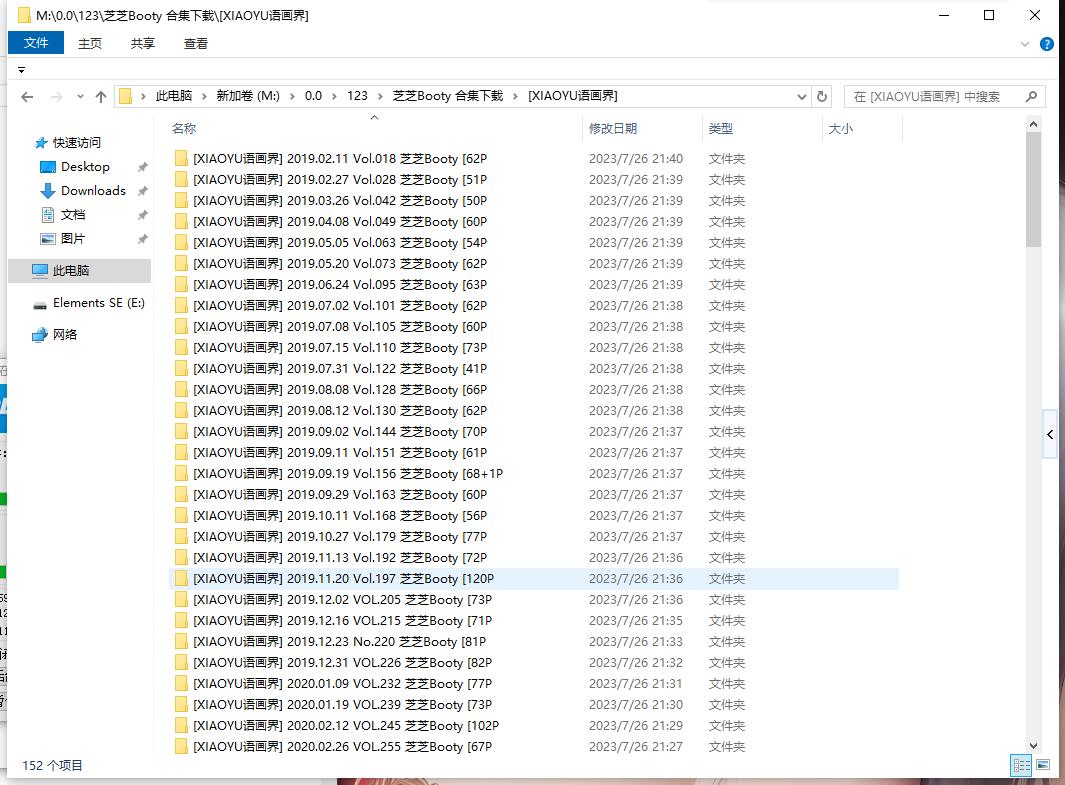Screen dimensions: 1065x785
Task: Expand the ribbon with chevron
Action: click(1025, 44)
